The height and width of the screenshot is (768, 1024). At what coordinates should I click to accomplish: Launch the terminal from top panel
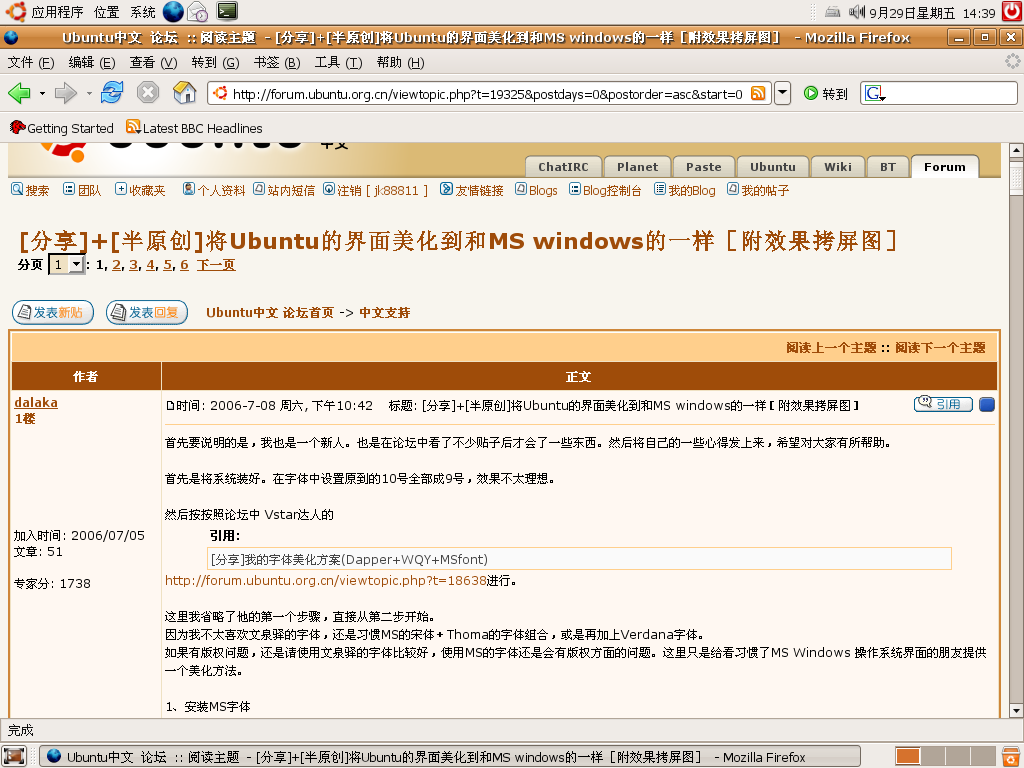coord(227,11)
